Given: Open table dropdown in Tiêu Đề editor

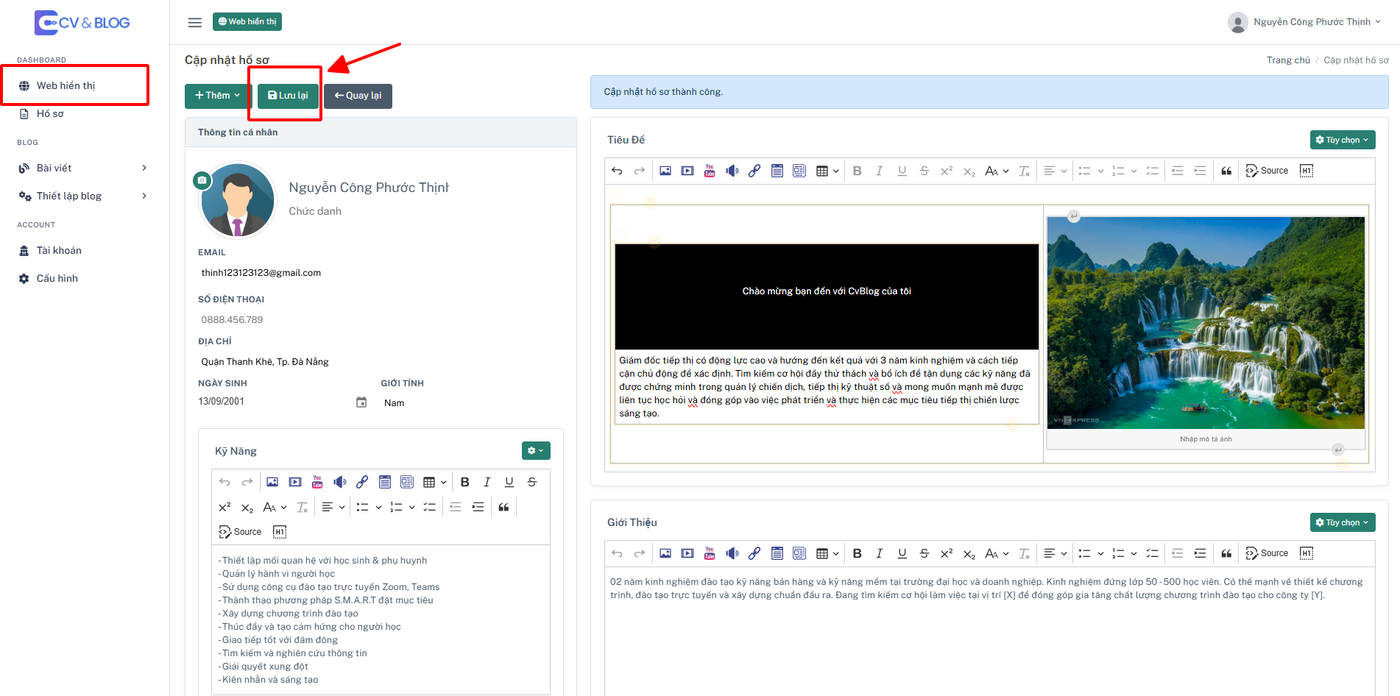Looking at the screenshot, I should click(828, 171).
